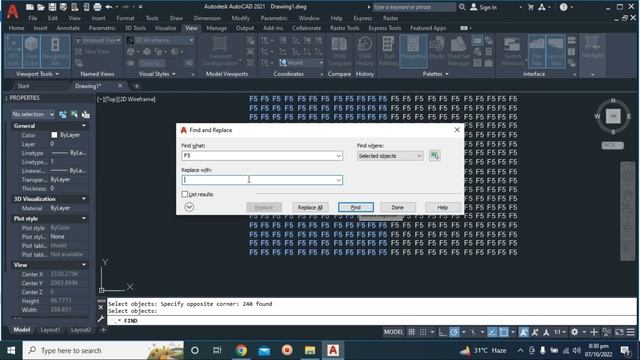Click Annotation Monitor plus icon in status bar
The height and width of the screenshot is (360, 640).
click(594, 332)
